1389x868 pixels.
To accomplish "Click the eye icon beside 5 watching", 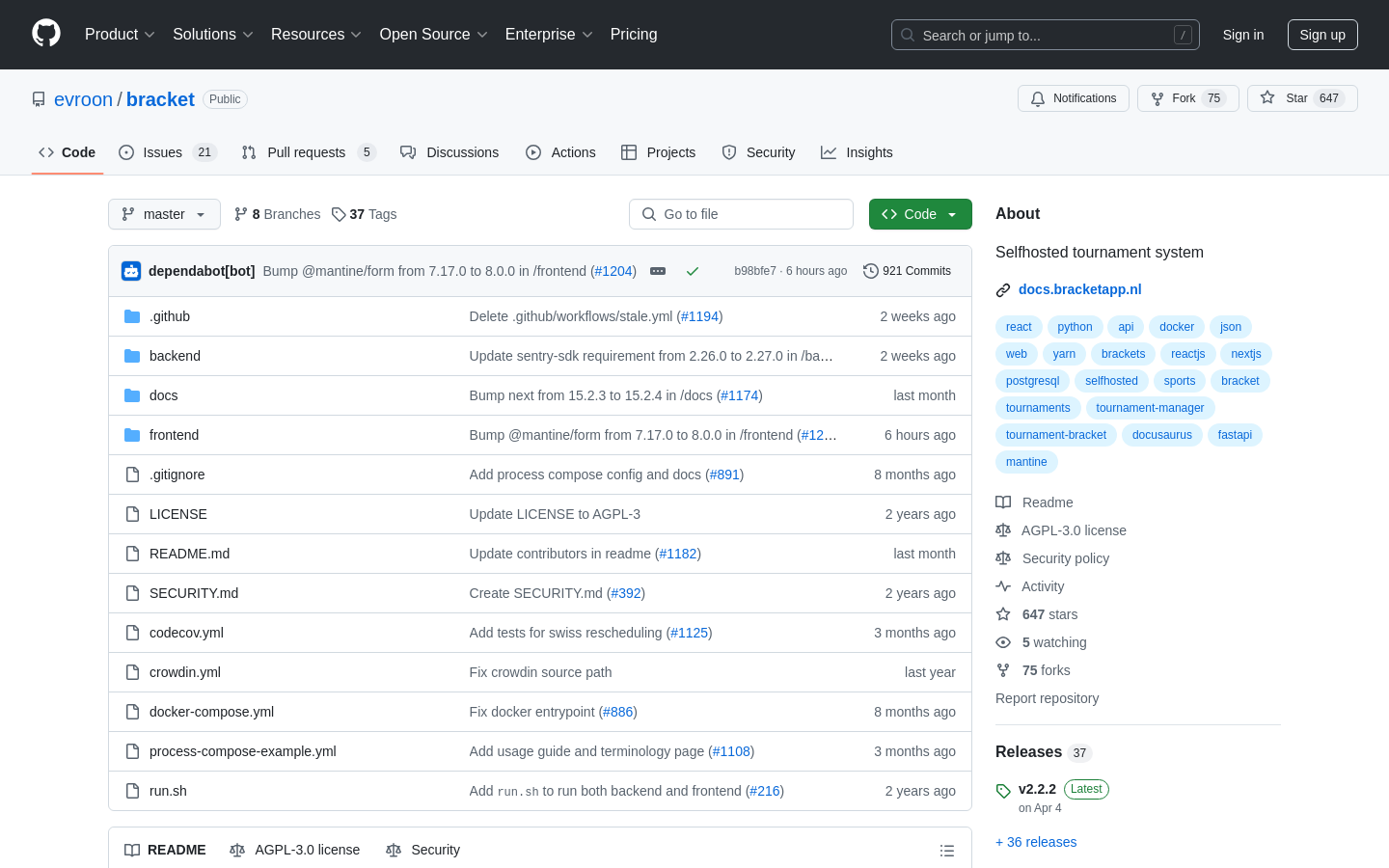I will (1003, 642).
